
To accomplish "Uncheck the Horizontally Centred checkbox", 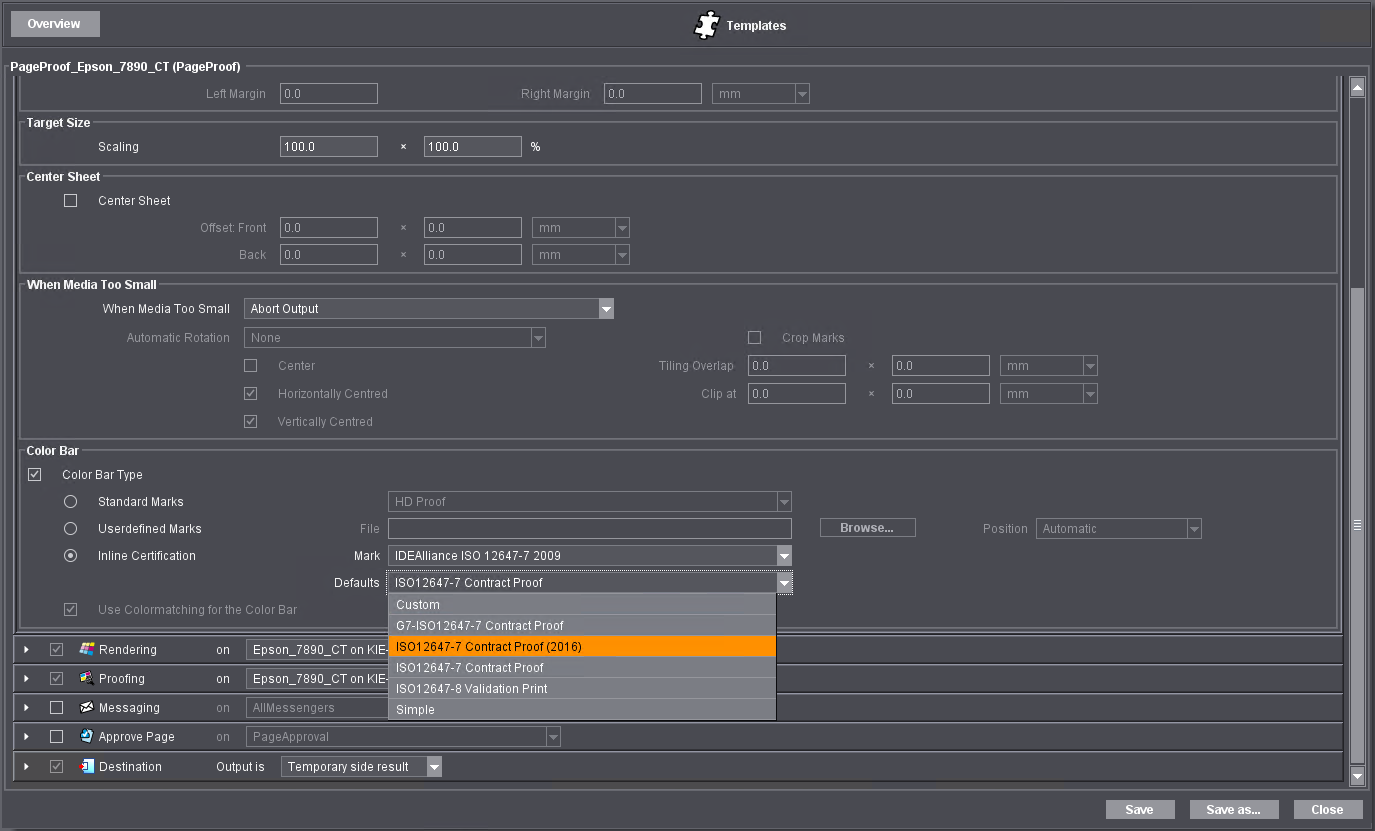I will click(x=251, y=394).
